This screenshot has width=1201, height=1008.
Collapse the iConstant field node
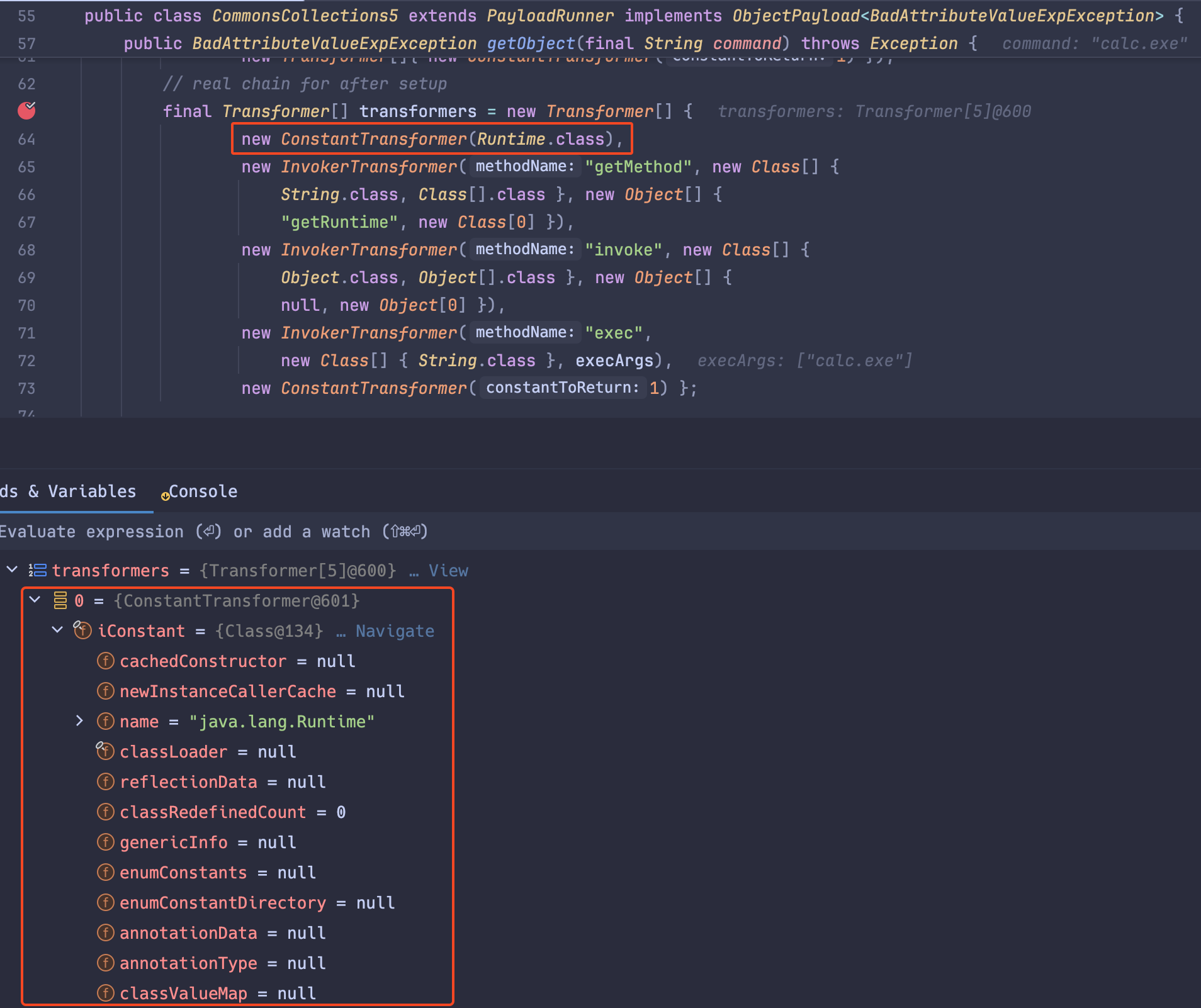click(x=57, y=630)
